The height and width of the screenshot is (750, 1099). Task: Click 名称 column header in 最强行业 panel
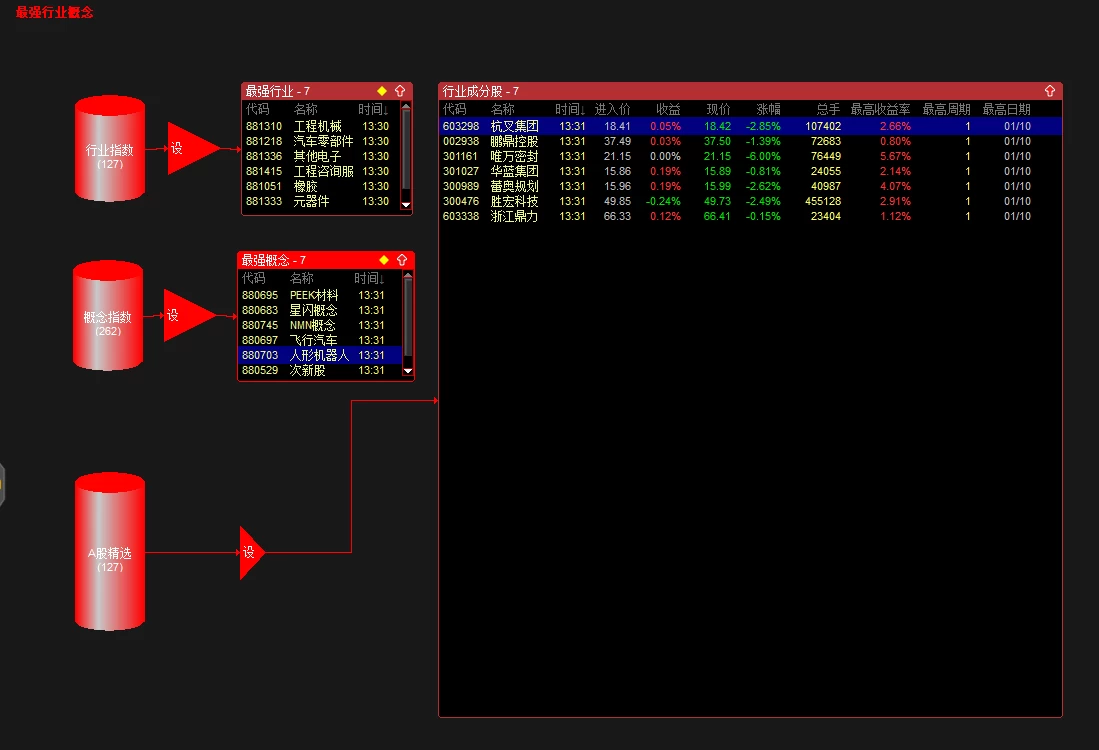click(x=306, y=109)
